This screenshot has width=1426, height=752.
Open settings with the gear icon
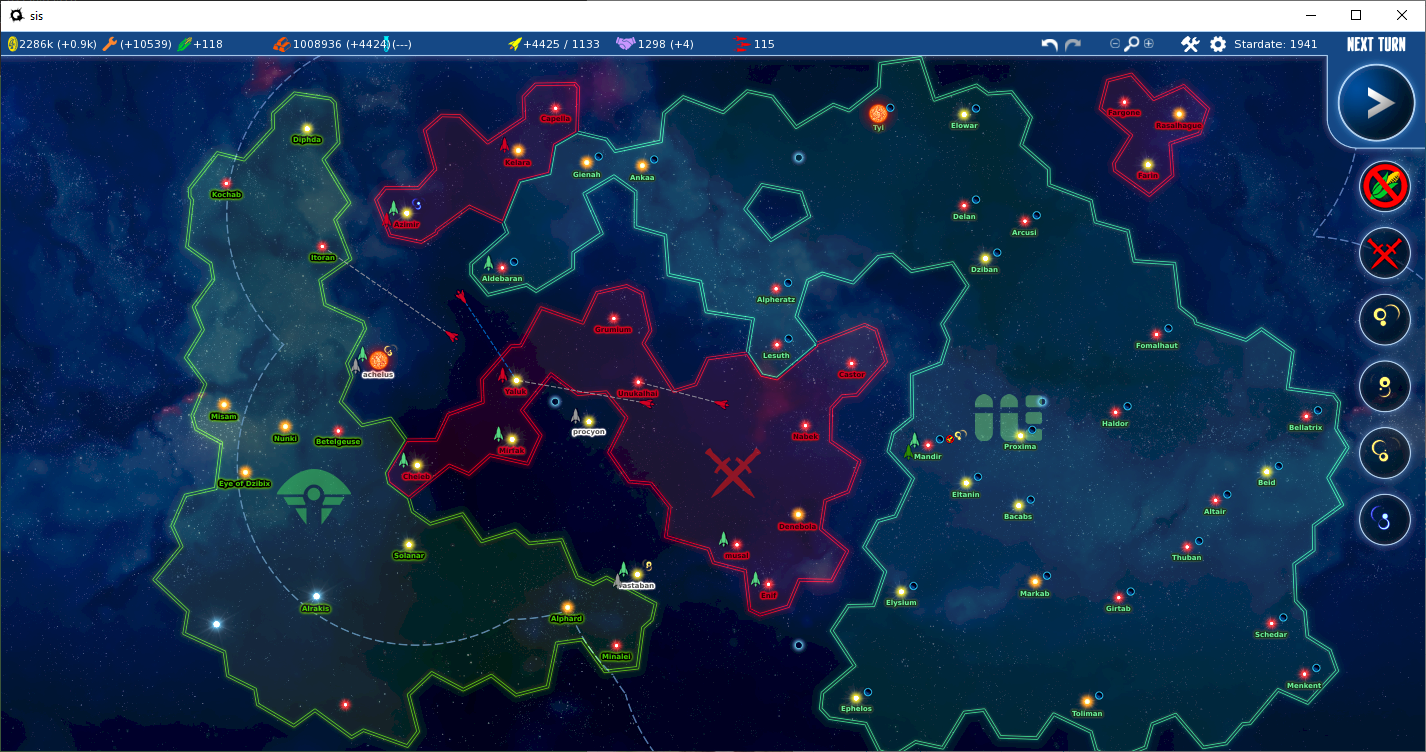[1218, 44]
